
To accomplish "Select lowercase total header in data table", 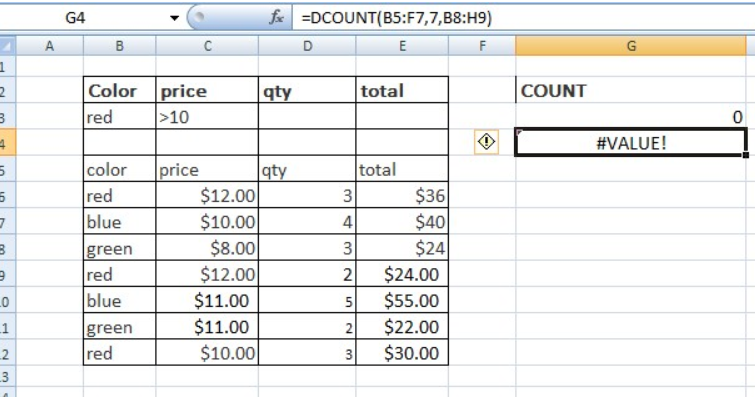I will pos(402,169).
